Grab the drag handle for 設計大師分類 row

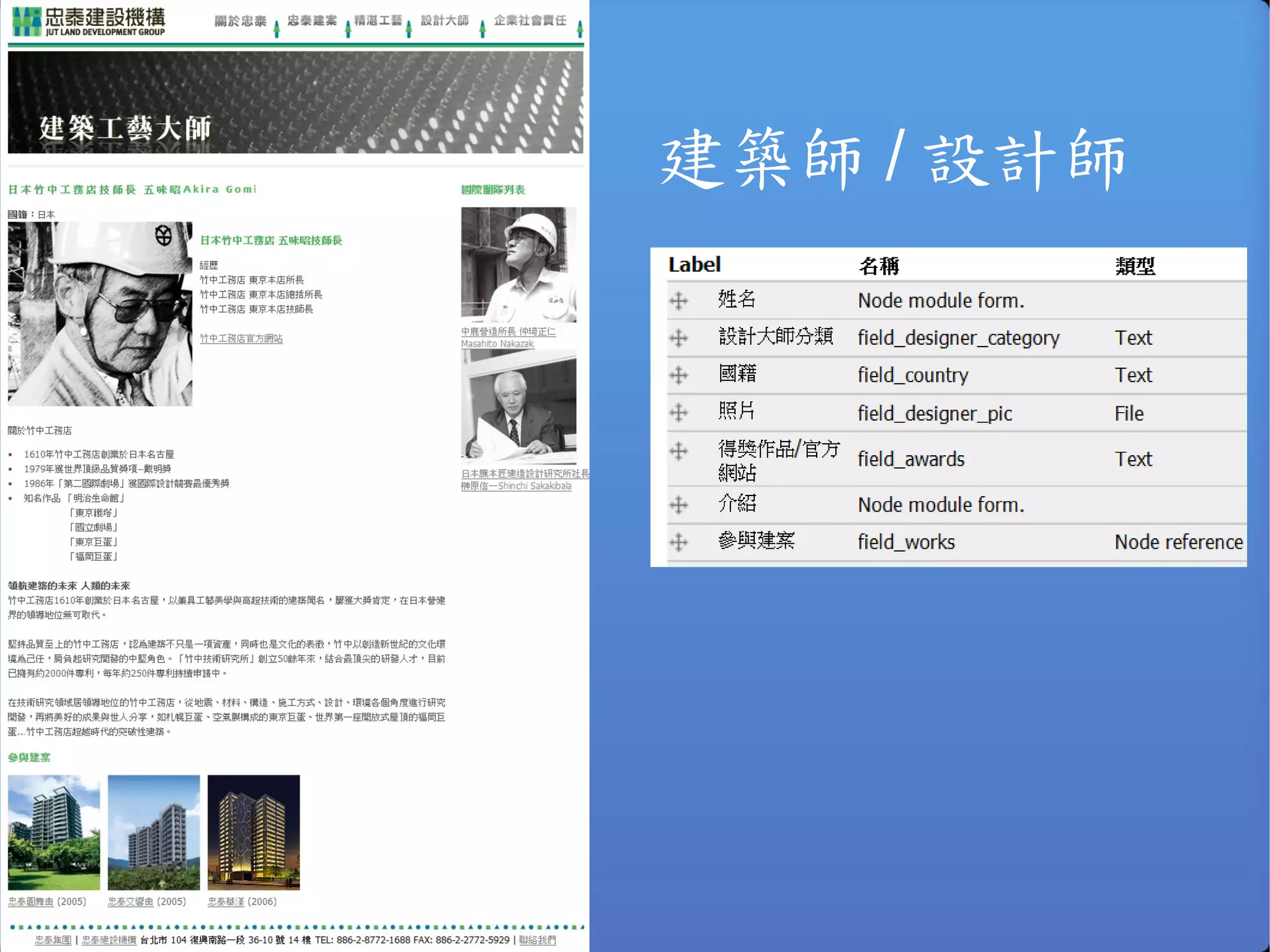point(678,338)
